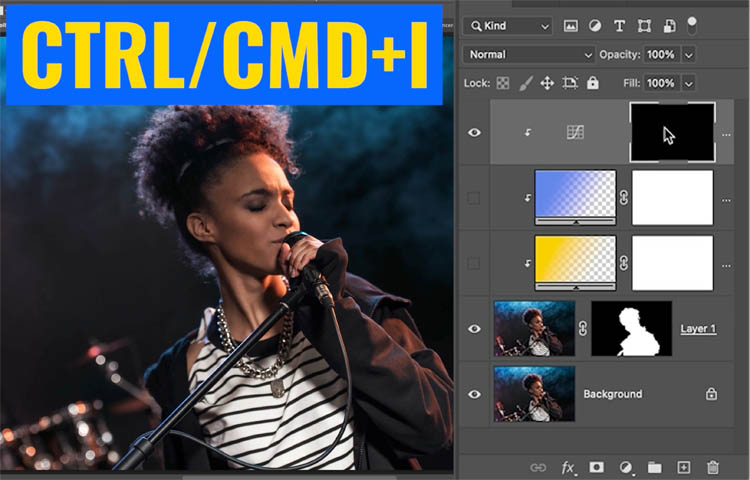Add a layer mask button
Viewport: 750px width, 480px height.
(x=596, y=467)
